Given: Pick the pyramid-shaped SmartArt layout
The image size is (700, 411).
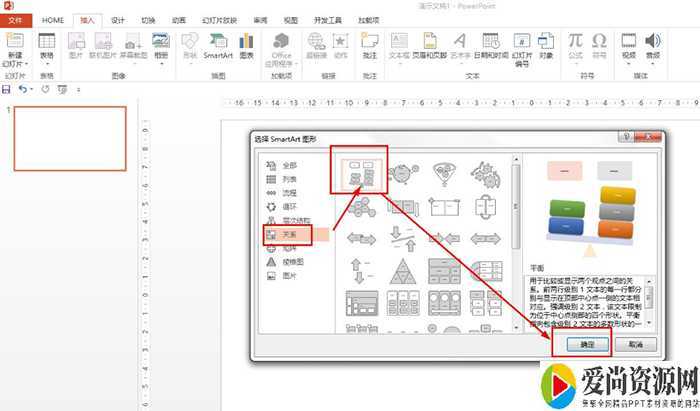Looking at the screenshot, I should coord(398,269).
